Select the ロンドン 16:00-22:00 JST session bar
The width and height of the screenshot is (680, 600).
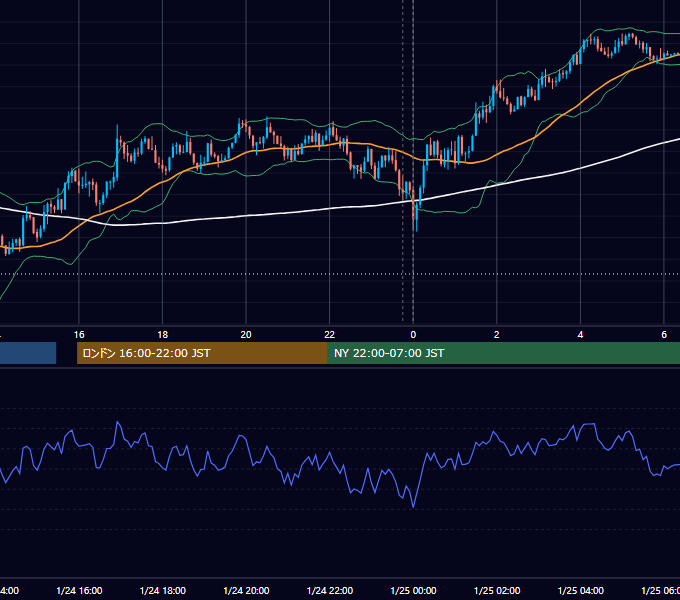tap(202, 353)
